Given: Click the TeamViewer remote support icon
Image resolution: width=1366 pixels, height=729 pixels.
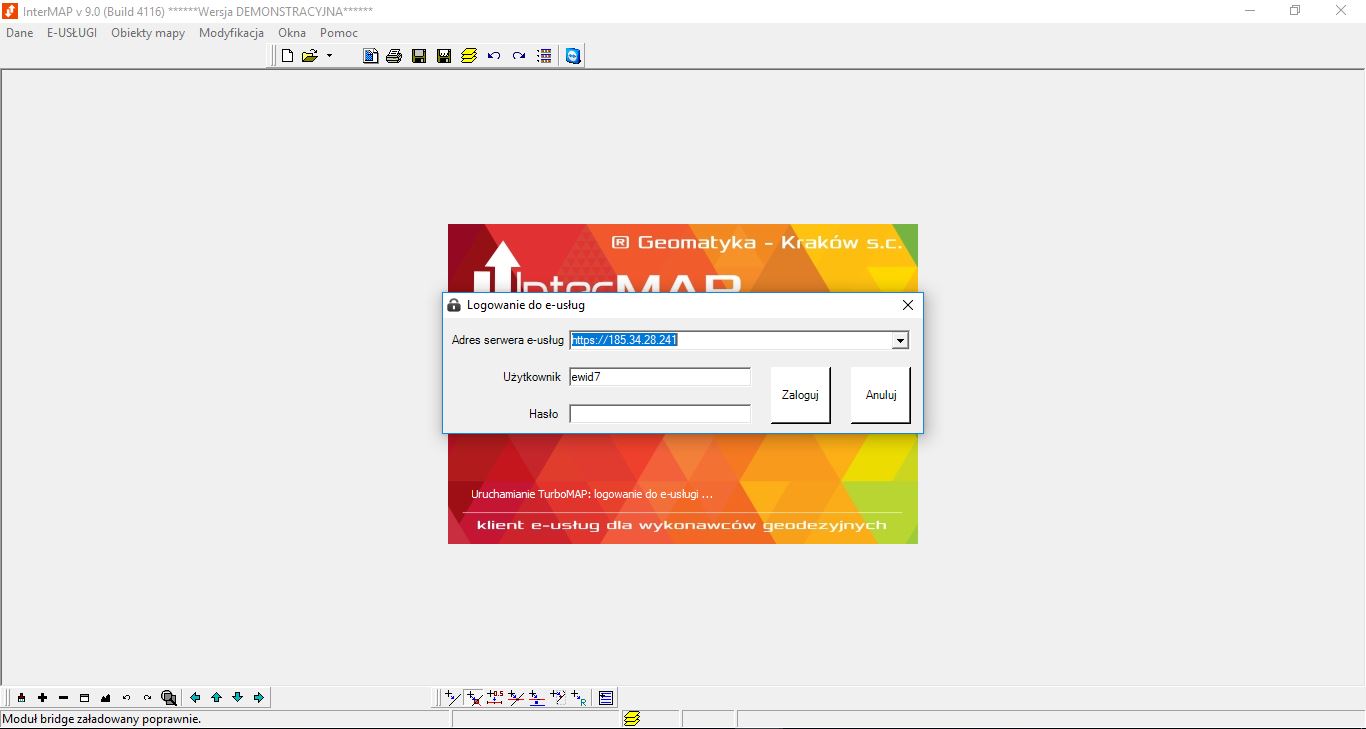Looking at the screenshot, I should point(573,56).
